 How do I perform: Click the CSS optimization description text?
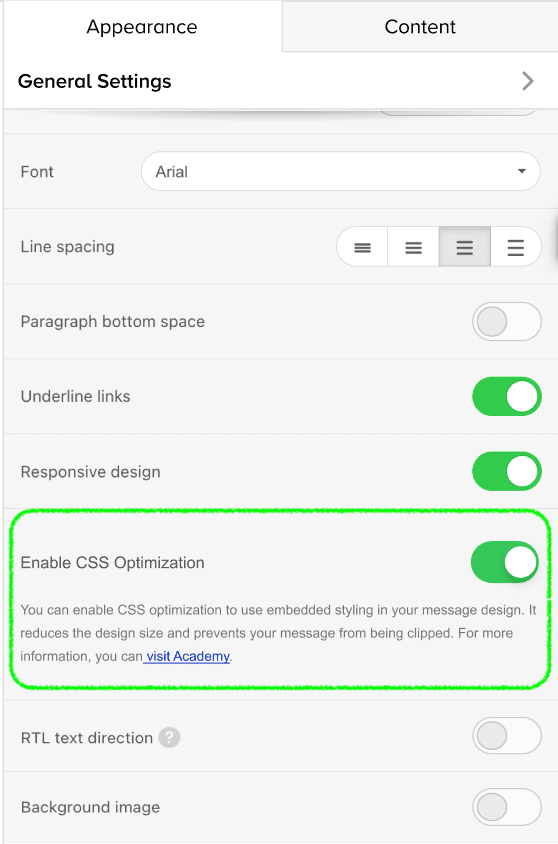pyautogui.click(x=278, y=633)
